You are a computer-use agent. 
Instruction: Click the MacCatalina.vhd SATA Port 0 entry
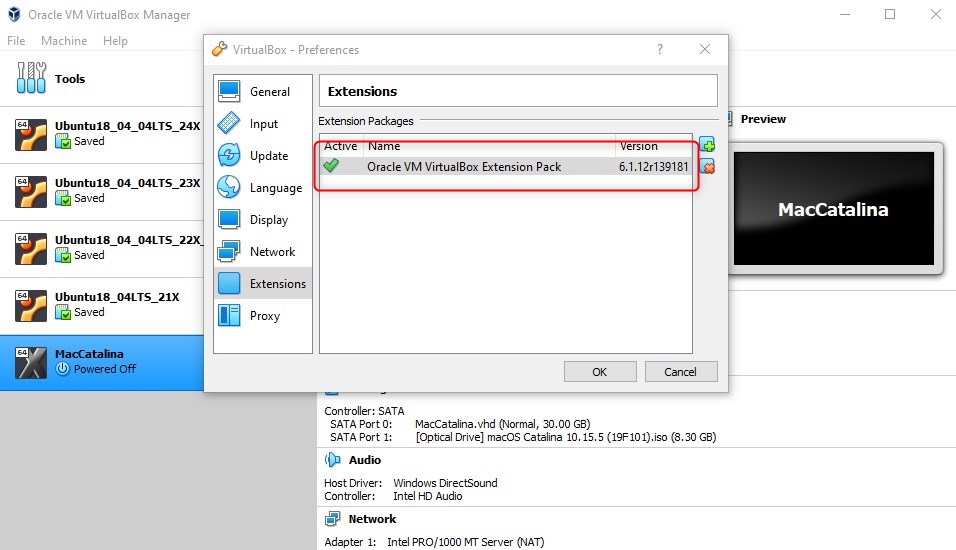pyautogui.click(x=502, y=424)
